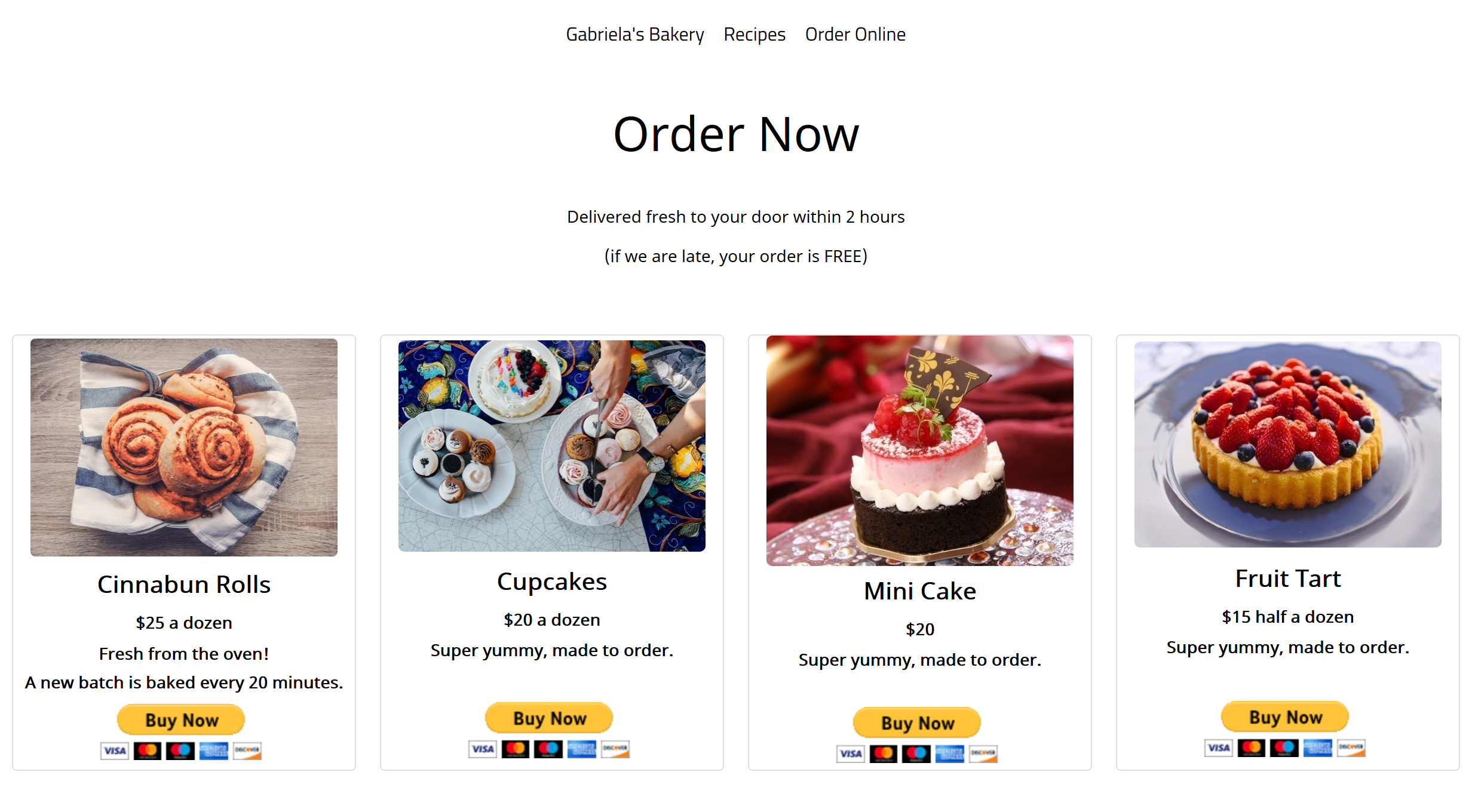
Task: Click the Visa card icon under Fruit Tart
Action: tap(1219, 748)
